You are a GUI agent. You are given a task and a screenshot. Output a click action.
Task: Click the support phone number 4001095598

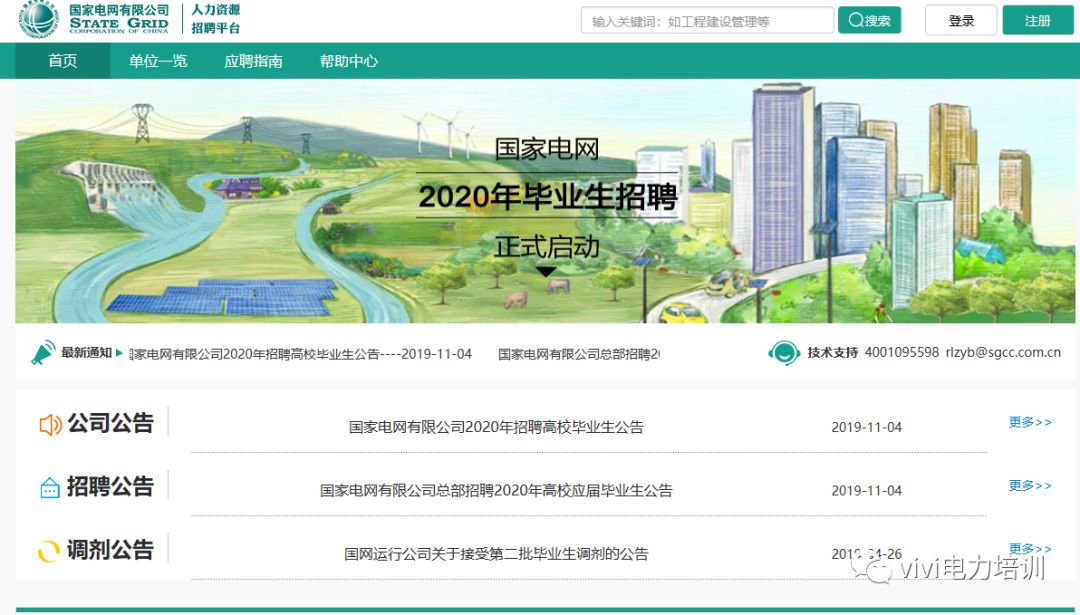click(x=902, y=352)
